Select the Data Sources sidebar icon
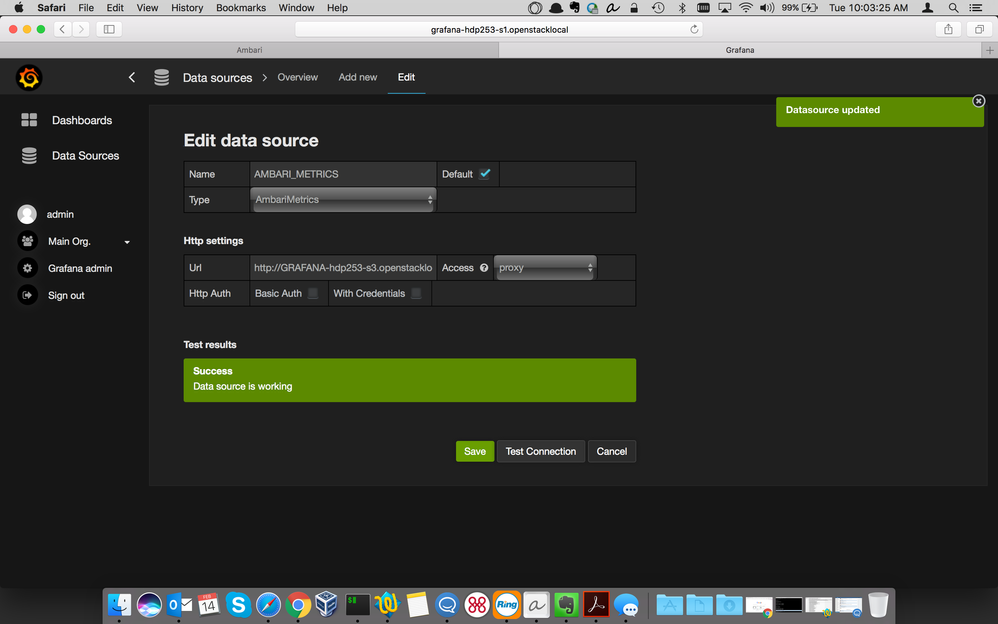The width and height of the screenshot is (998, 624). pyautogui.click(x=27, y=155)
